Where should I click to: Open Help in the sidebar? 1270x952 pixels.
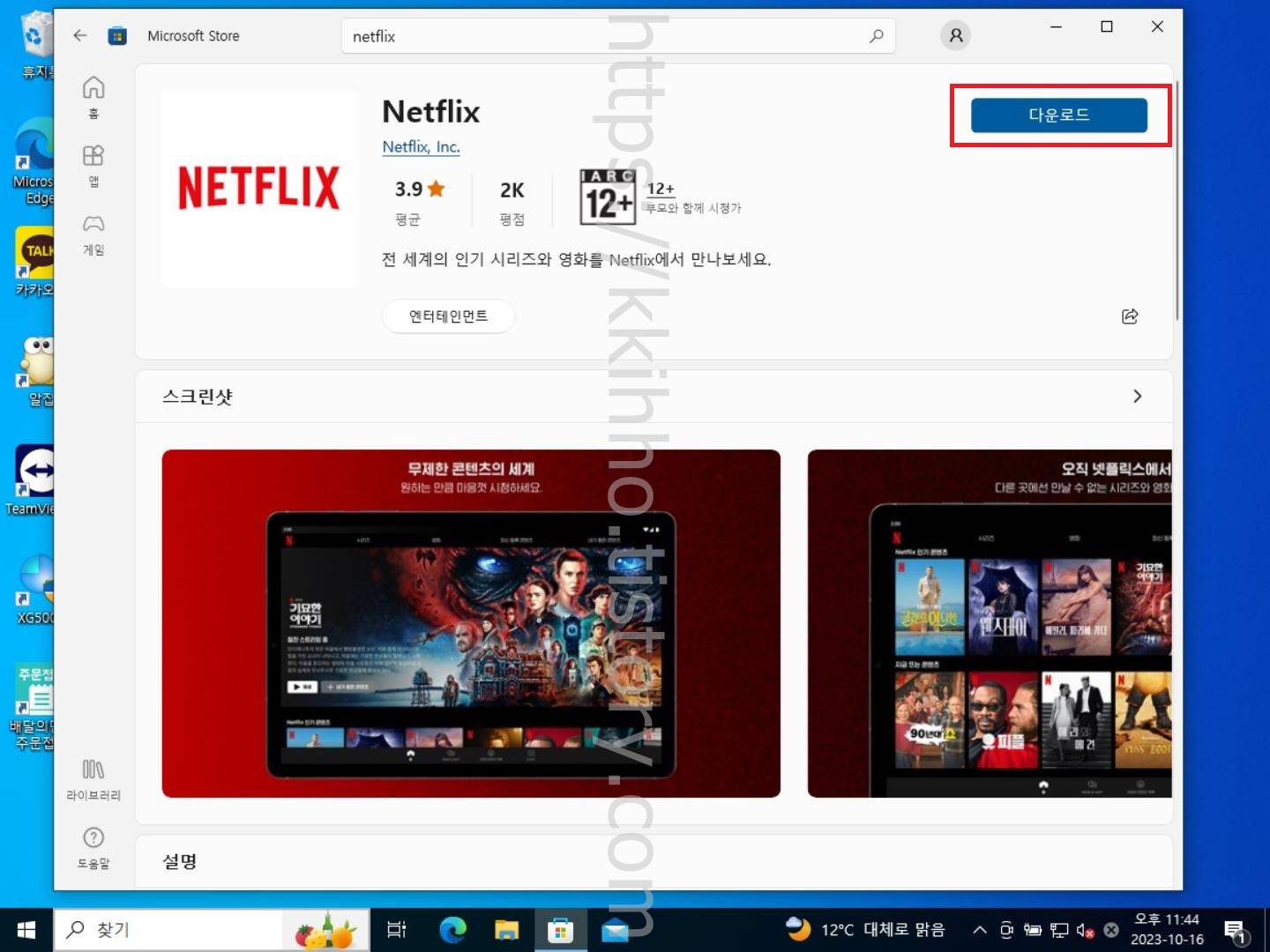tap(93, 848)
